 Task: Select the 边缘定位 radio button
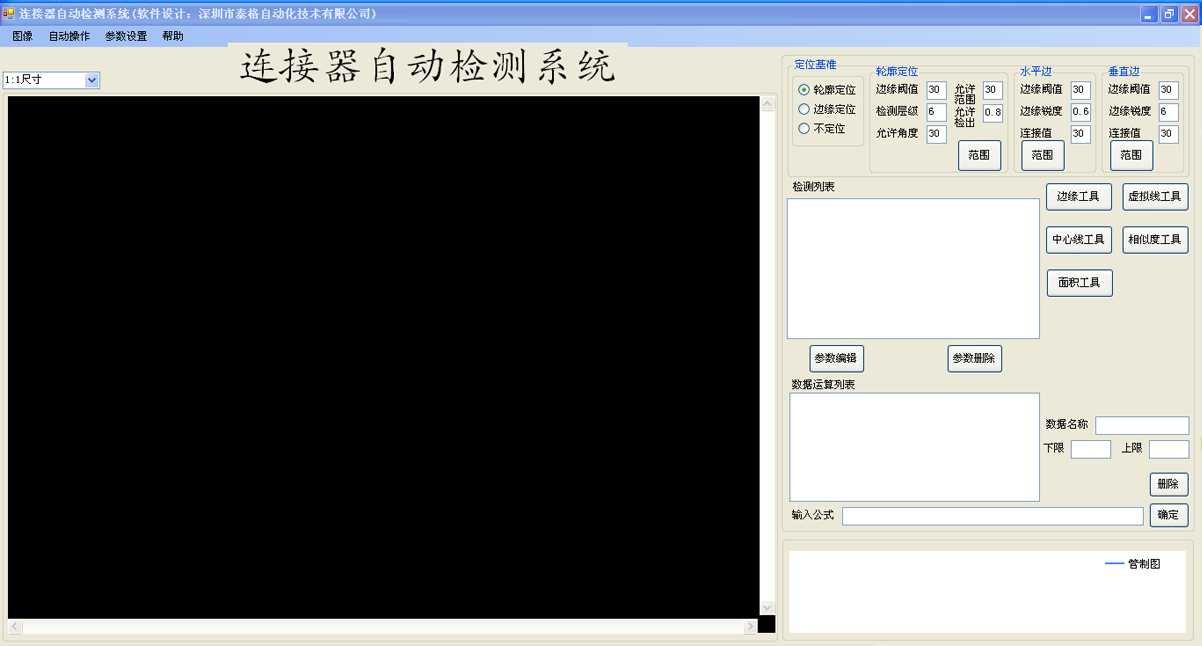pyautogui.click(x=804, y=109)
